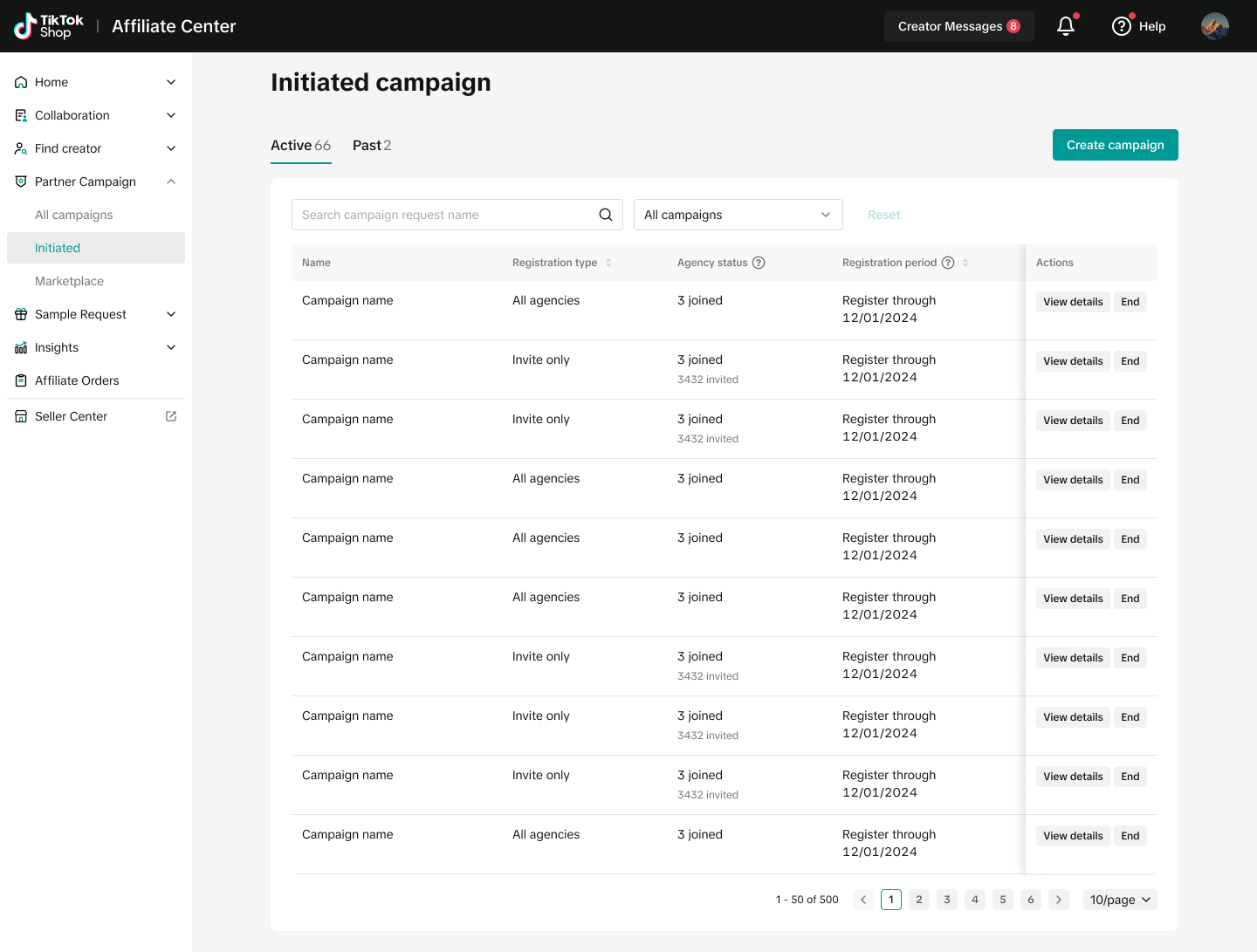The height and width of the screenshot is (952, 1257).
Task: Click the user profile avatar
Action: [x=1214, y=26]
